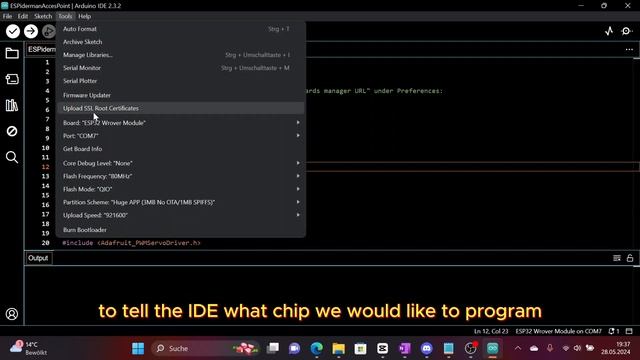Choose Auto Format from Tools menu
Image resolution: width=640 pixels, height=360 pixels.
pyautogui.click(x=180, y=29)
